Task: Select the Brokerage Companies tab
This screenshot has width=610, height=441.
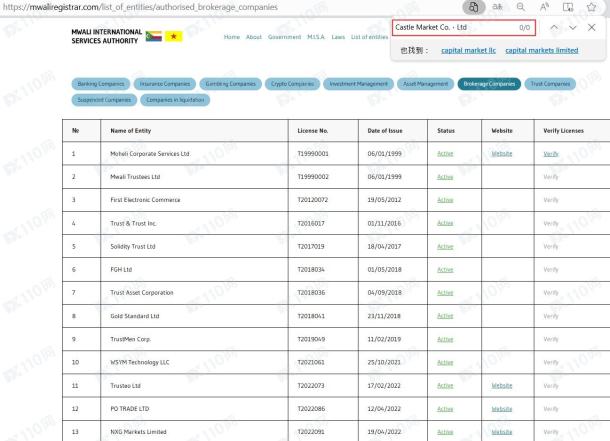Action: [x=489, y=84]
